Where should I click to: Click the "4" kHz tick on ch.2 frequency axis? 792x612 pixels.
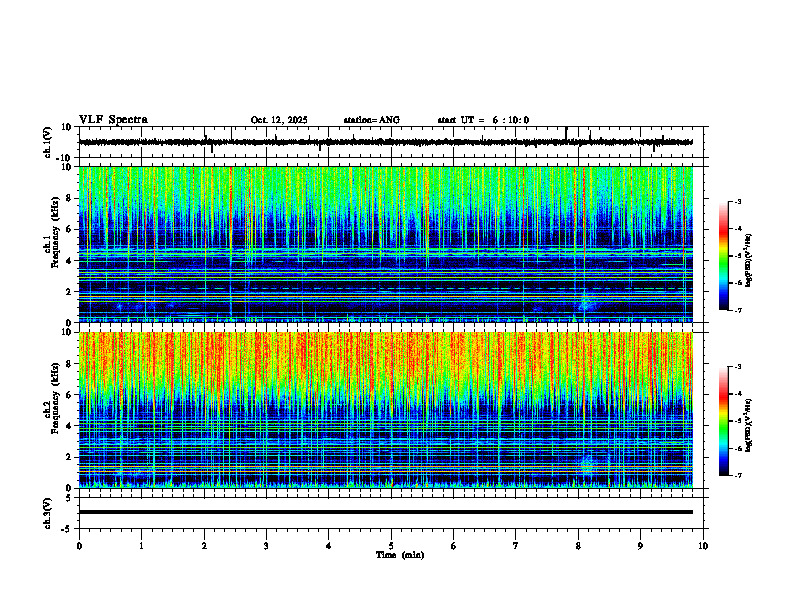coord(70,426)
